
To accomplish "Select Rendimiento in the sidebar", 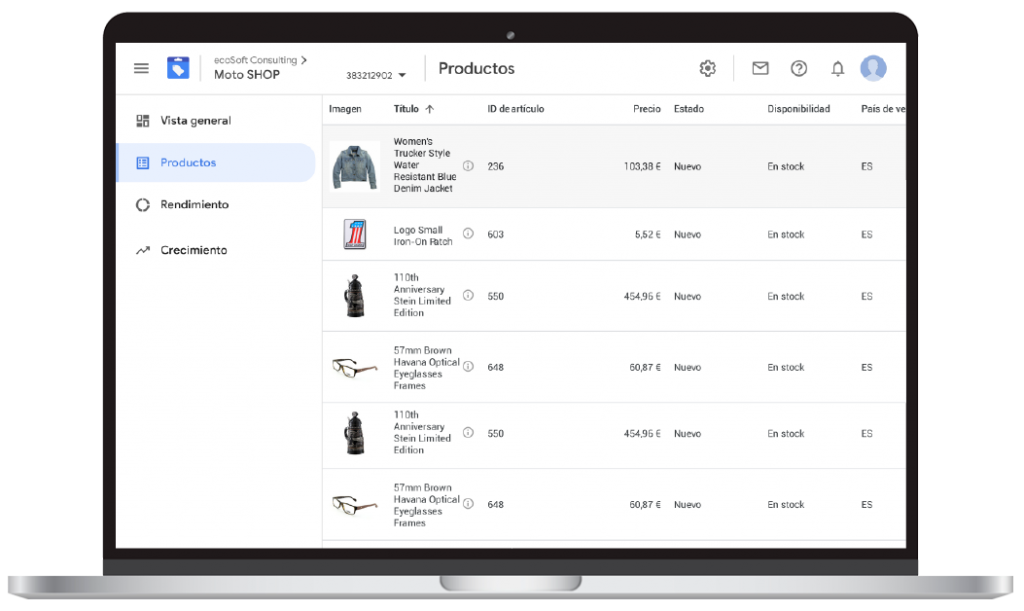I will tap(194, 205).
